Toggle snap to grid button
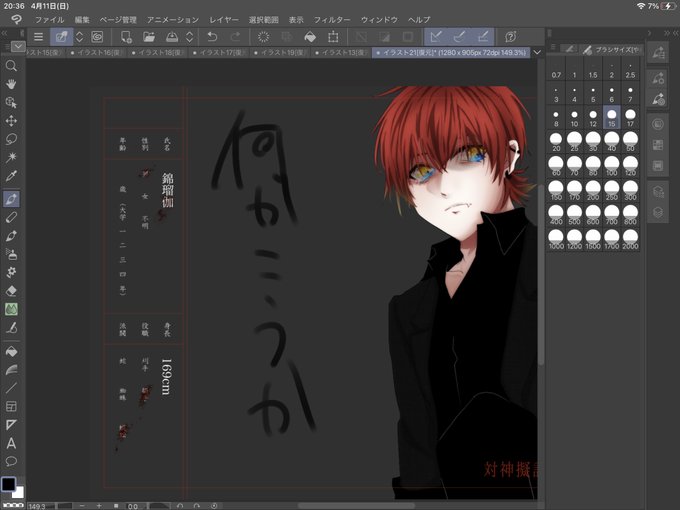 coord(483,37)
